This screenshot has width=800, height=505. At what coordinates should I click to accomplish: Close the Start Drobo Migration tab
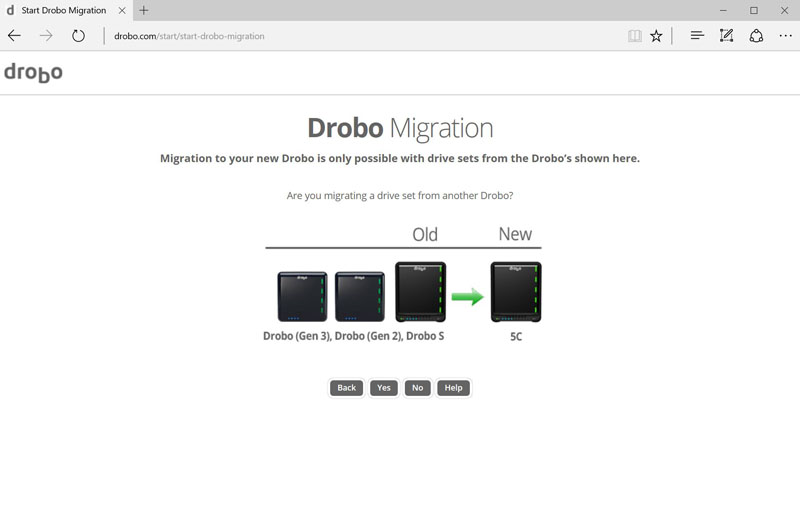(122, 10)
